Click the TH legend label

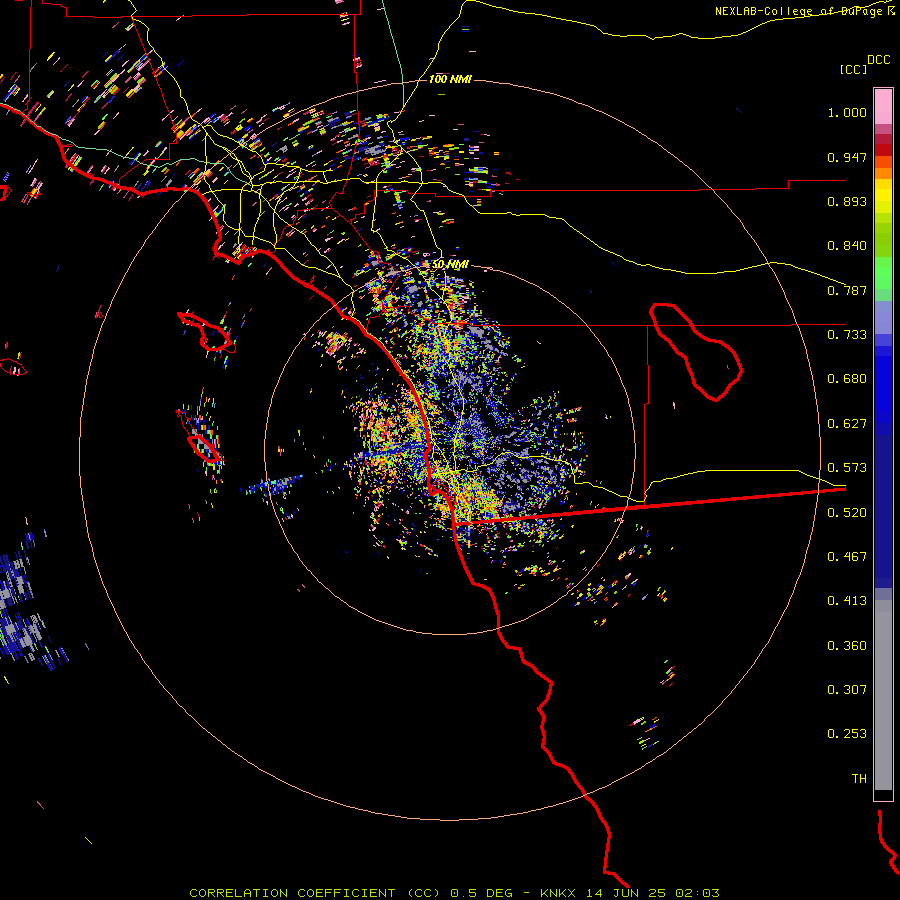859,779
